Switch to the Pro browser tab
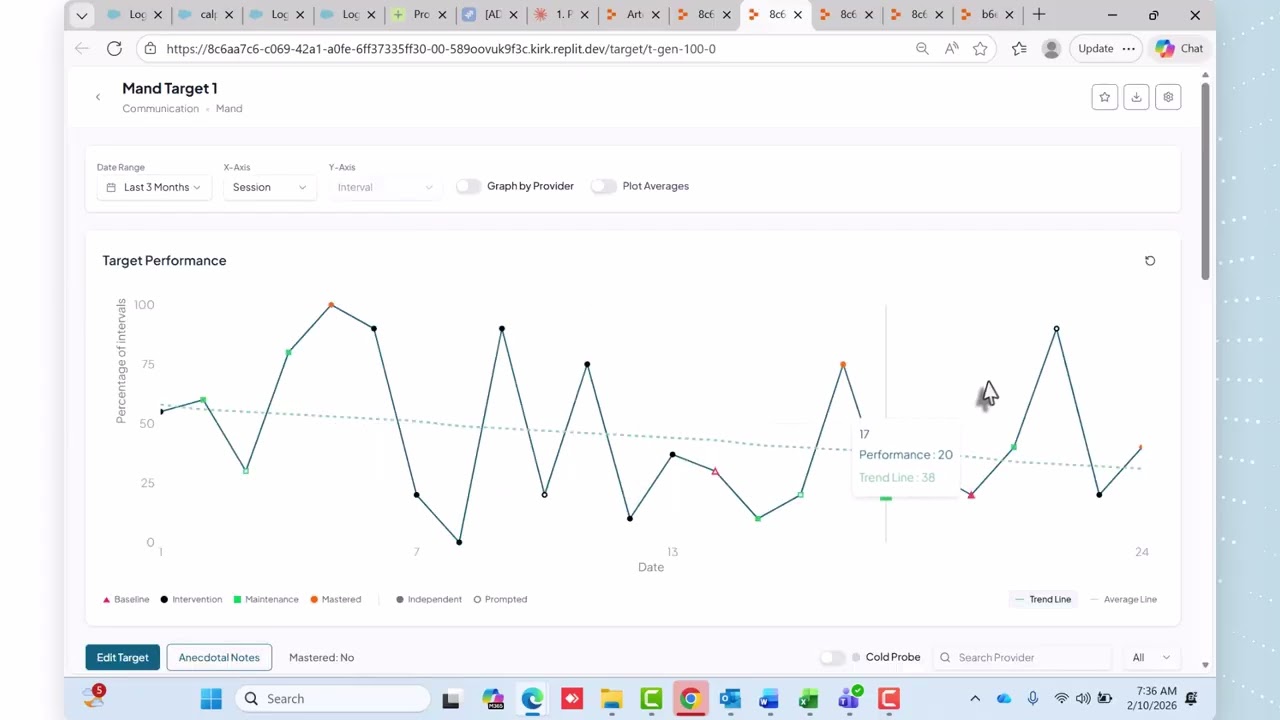1280x720 pixels. pos(420,15)
